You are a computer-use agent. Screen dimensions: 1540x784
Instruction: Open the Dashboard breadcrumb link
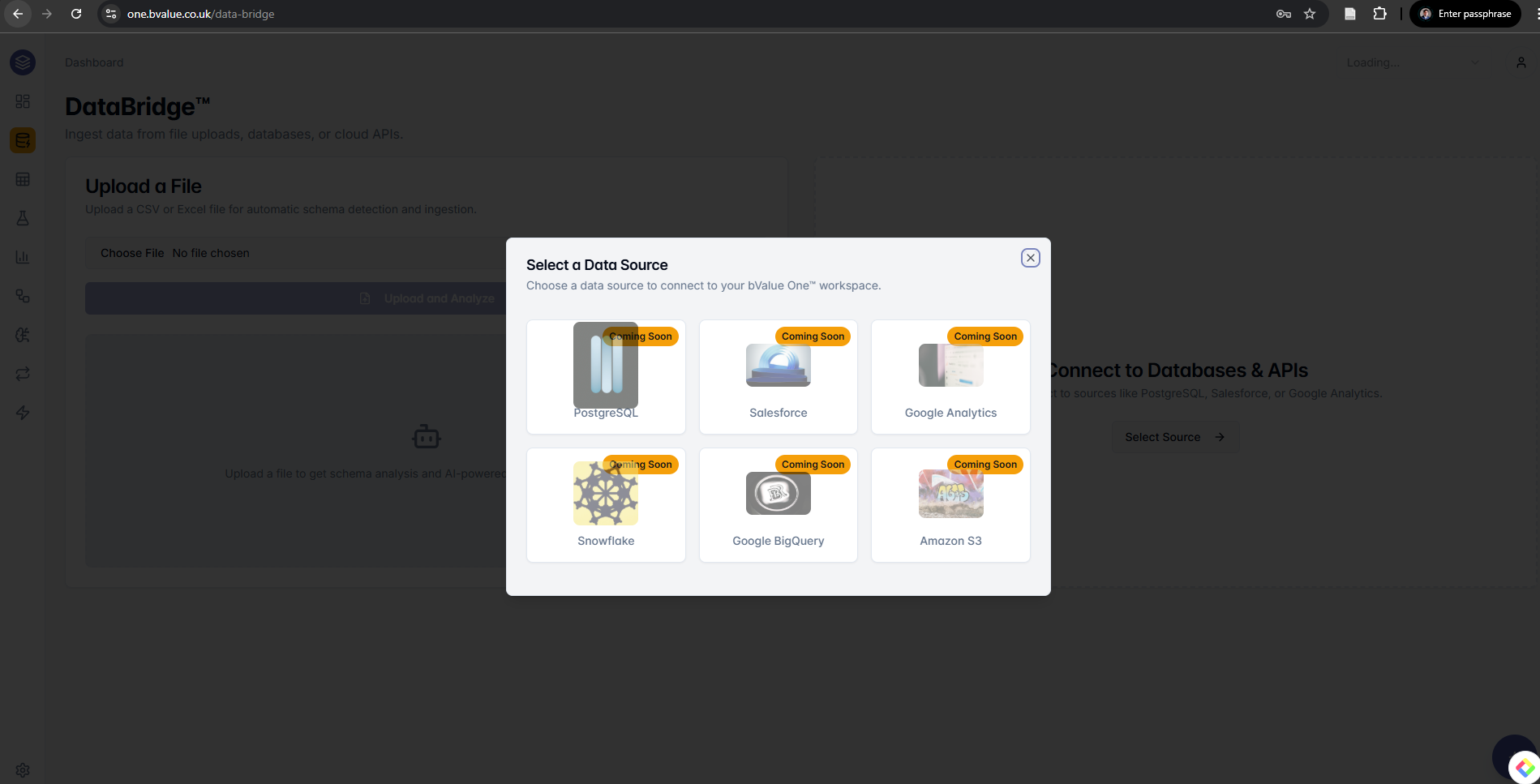93,62
